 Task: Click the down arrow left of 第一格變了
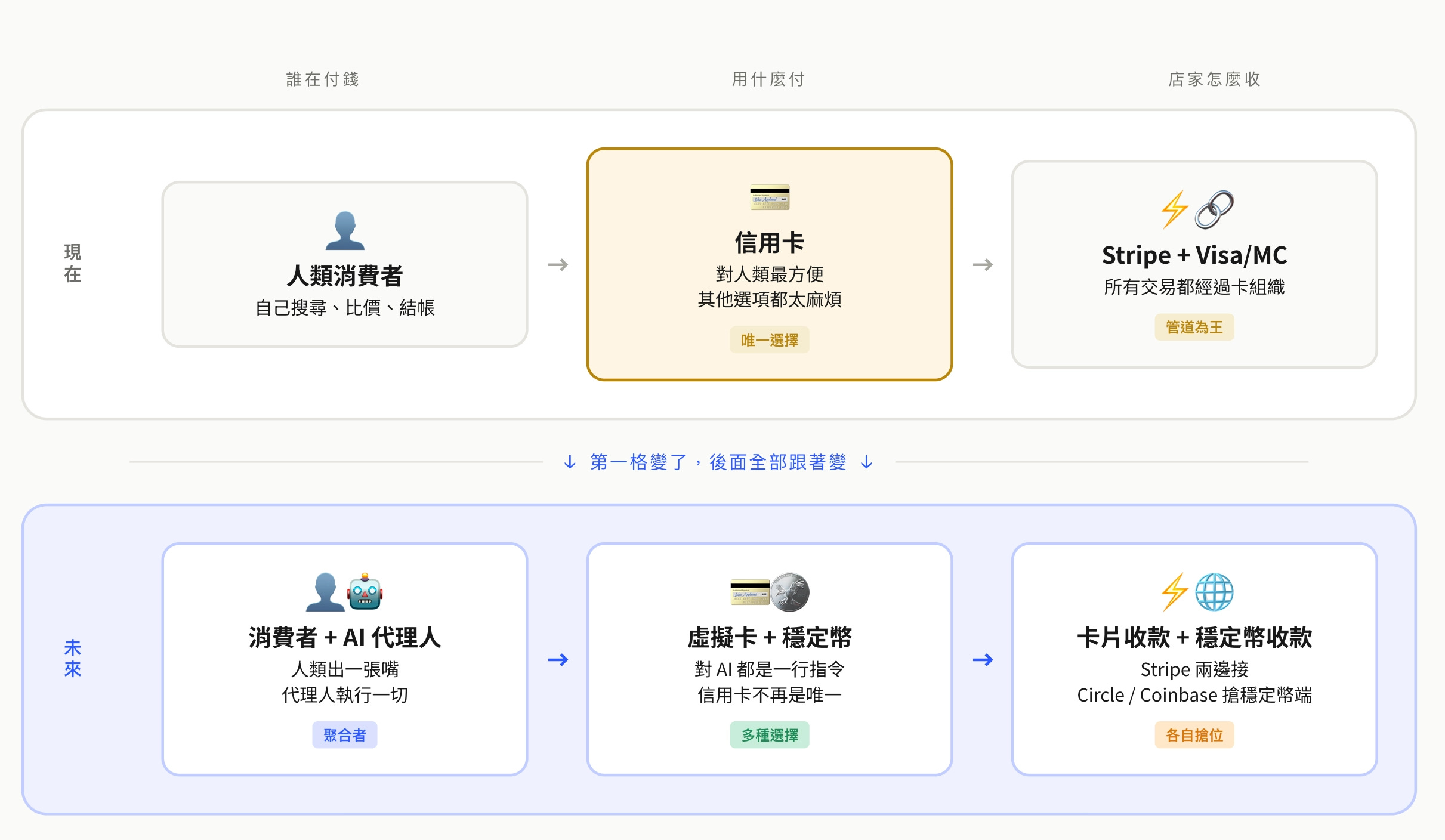coord(570,462)
